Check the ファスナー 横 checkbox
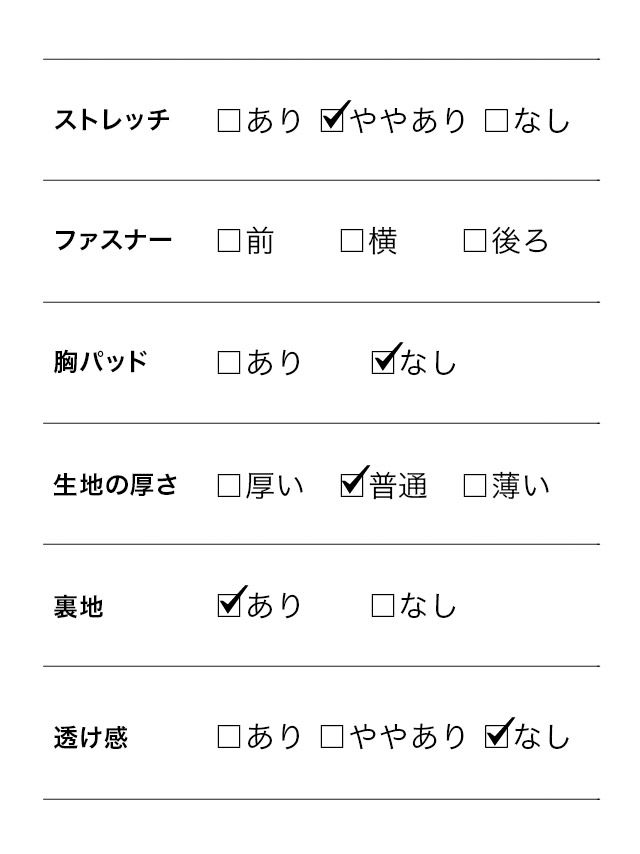Screen dimensions: 640x854 coord(352,242)
